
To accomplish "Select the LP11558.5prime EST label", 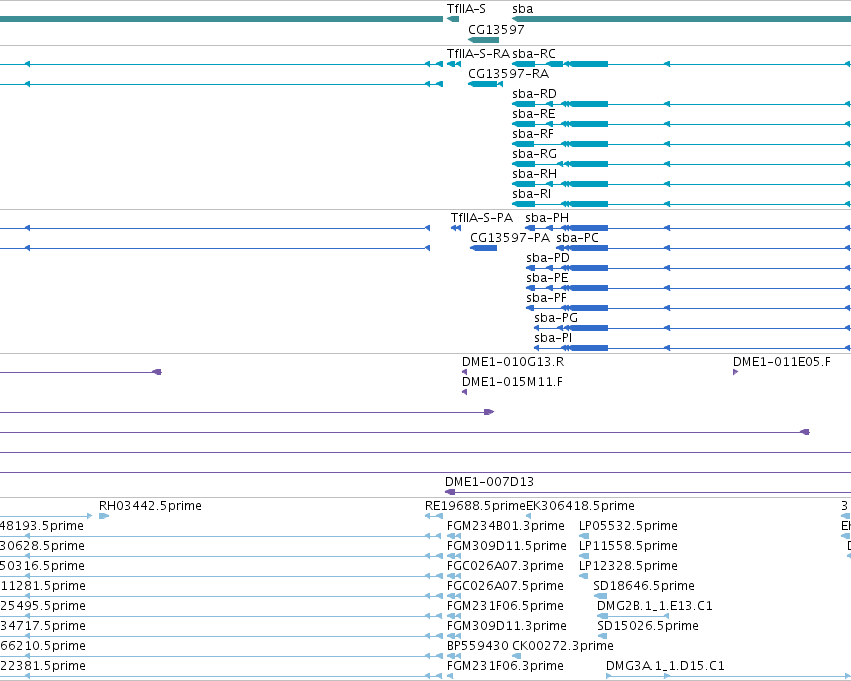I will 628,546.
